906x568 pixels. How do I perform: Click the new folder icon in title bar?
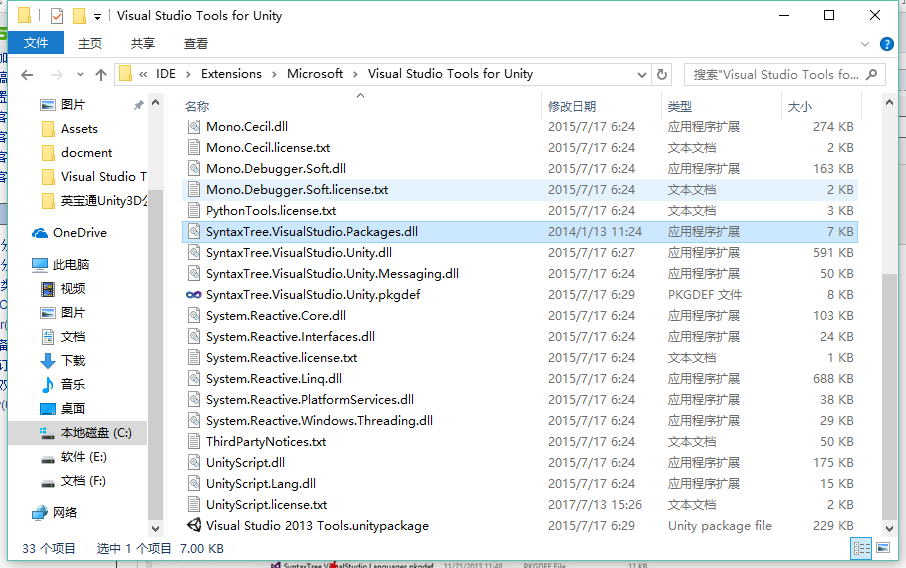tap(79, 16)
